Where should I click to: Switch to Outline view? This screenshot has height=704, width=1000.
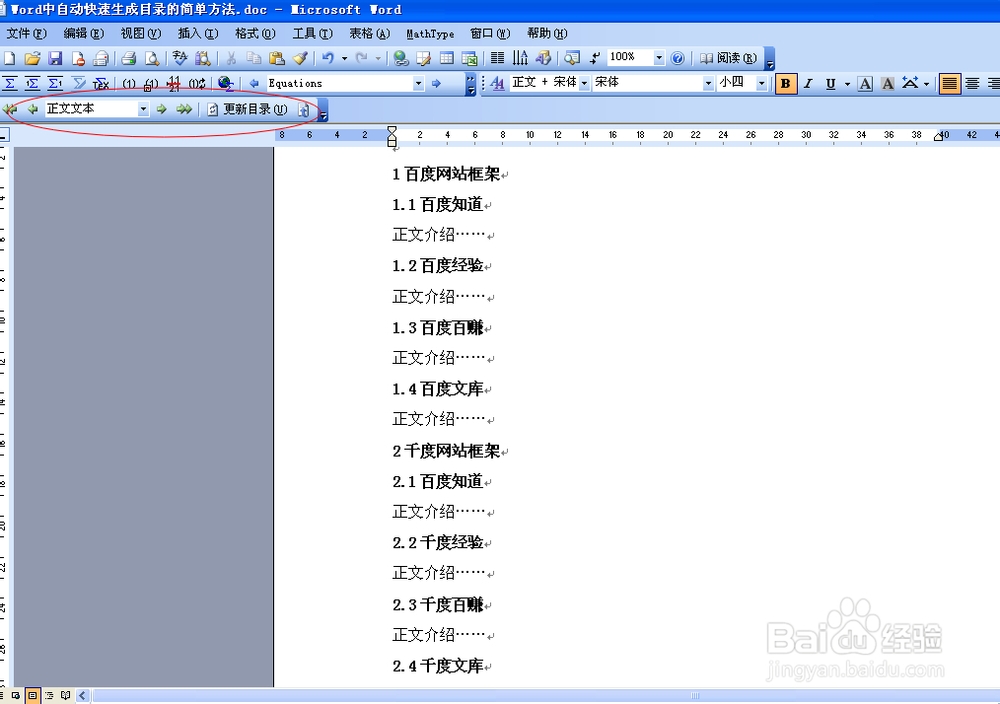tap(49, 695)
